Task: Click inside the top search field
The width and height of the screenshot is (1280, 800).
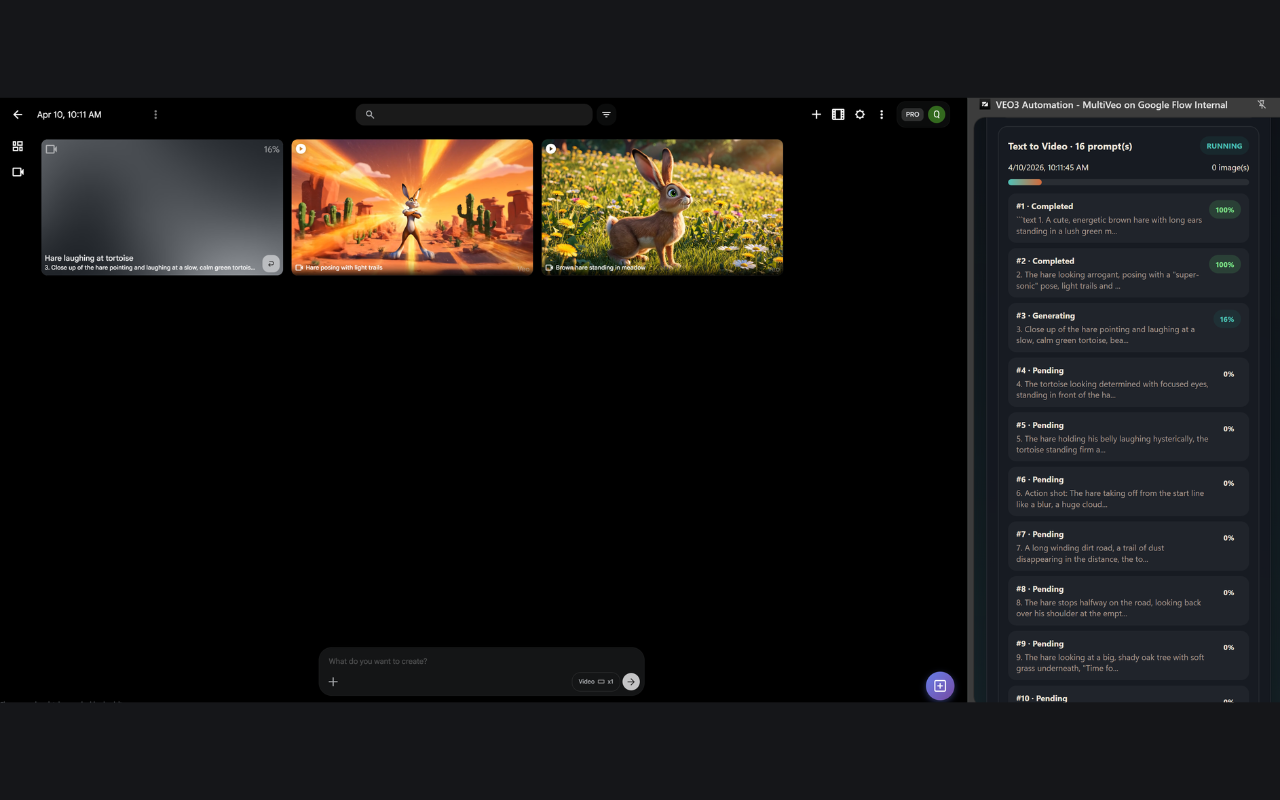Action: (474, 115)
